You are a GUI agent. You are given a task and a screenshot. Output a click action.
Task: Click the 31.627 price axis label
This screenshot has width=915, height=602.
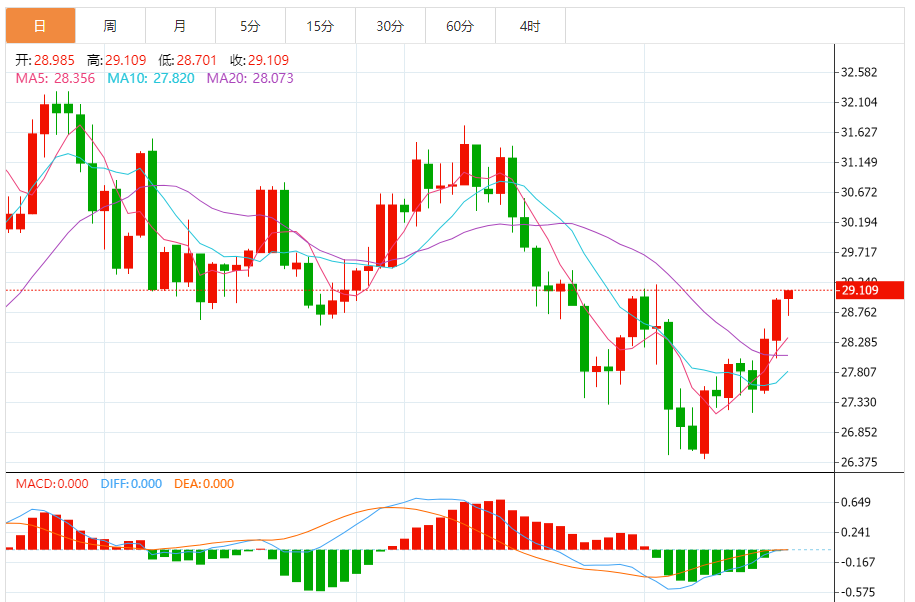[859, 132]
